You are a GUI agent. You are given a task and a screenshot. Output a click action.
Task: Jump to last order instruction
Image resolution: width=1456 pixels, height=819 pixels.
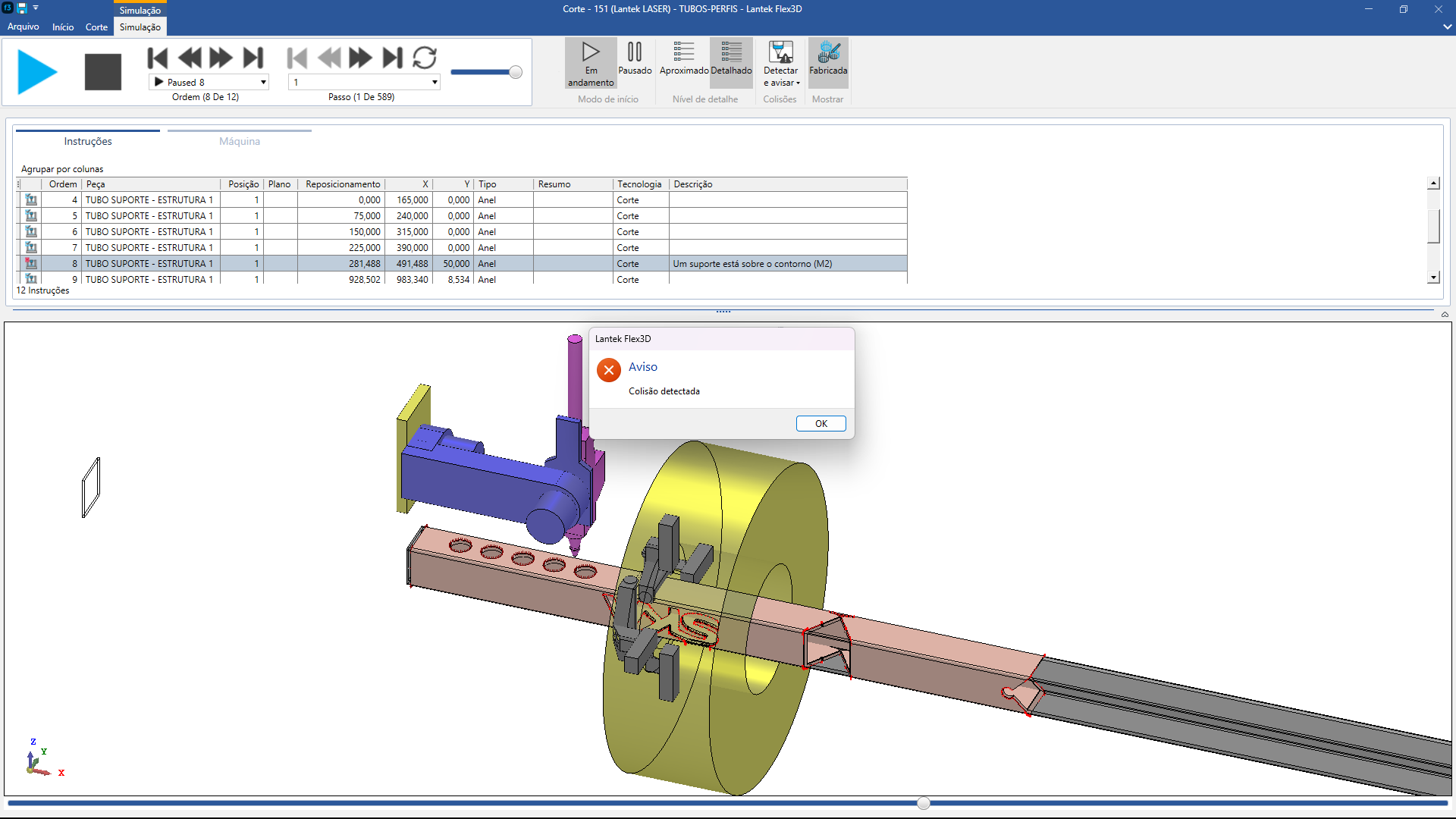[253, 58]
